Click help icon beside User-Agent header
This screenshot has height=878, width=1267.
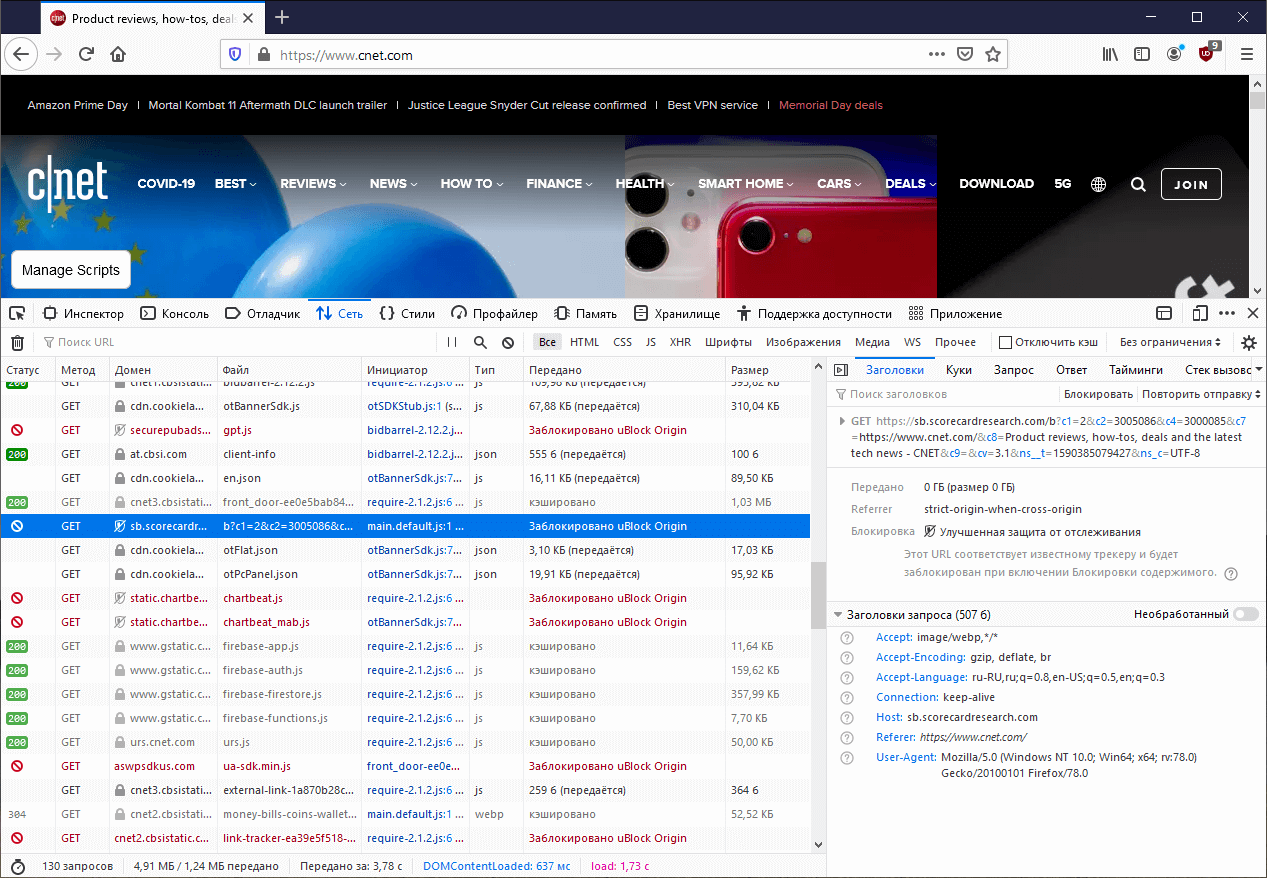tap(847, 757)
